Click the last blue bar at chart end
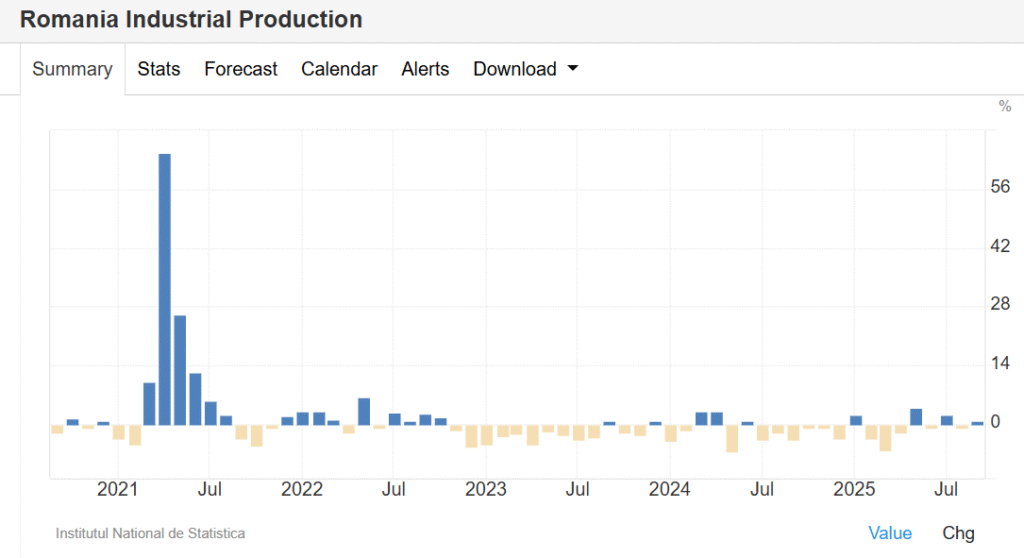Viewport: 1024px width, 558px height. tap(977, 423)
